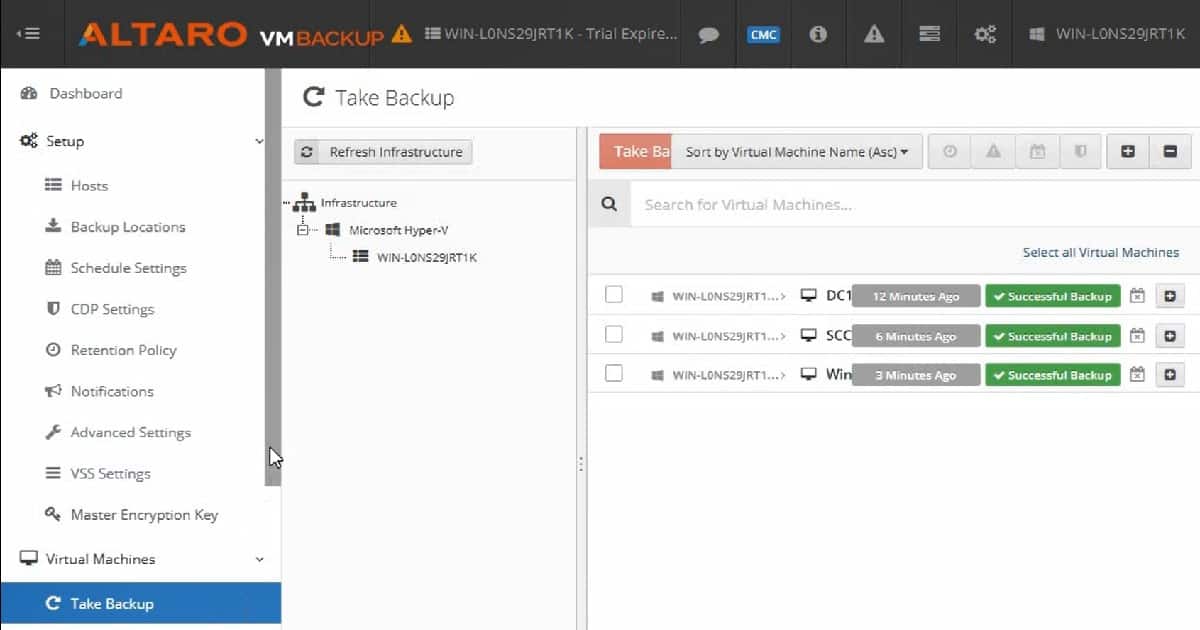The image size is (1200, 630).
Task: Expand SCC row details with plus button
Action: click(x=1170, y=336)
